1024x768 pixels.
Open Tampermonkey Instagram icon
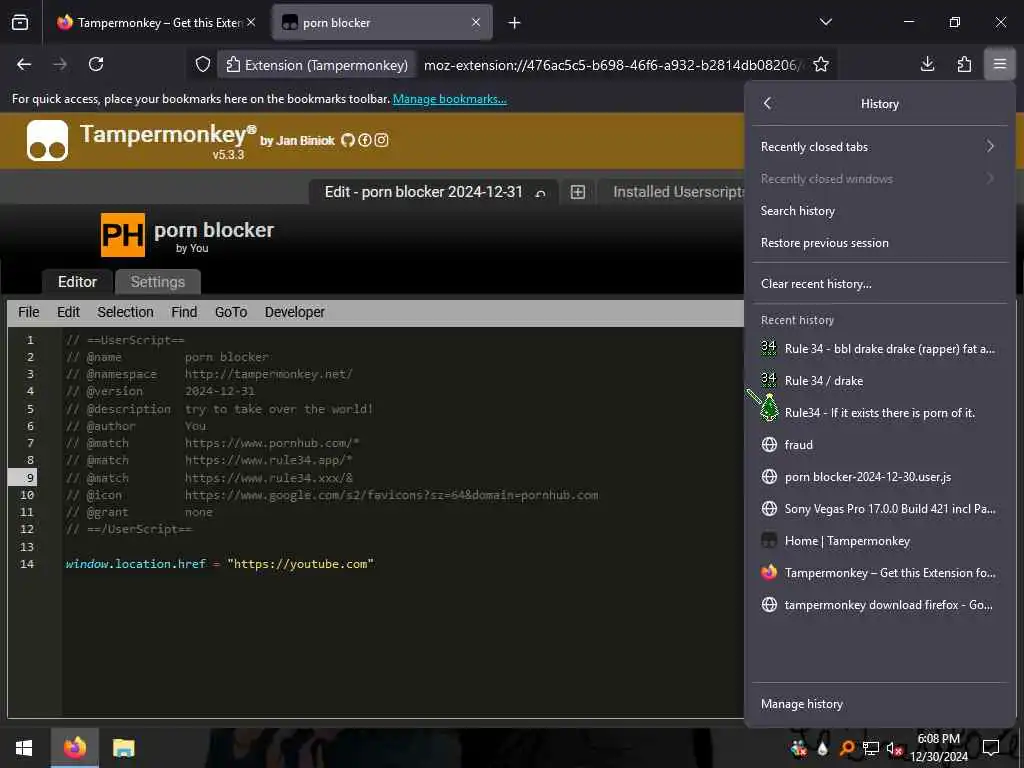381,140
